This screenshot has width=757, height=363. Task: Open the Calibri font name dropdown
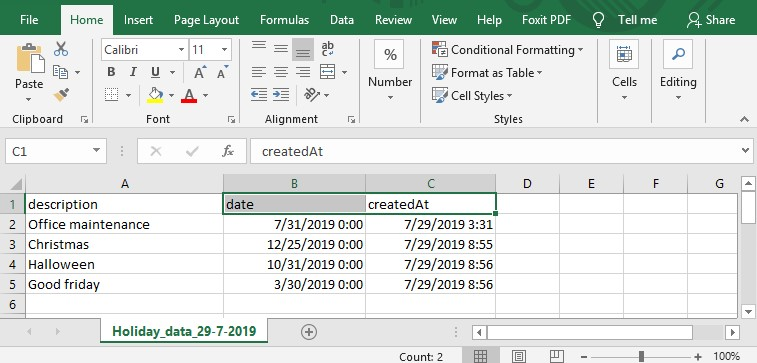coord(182,50)
